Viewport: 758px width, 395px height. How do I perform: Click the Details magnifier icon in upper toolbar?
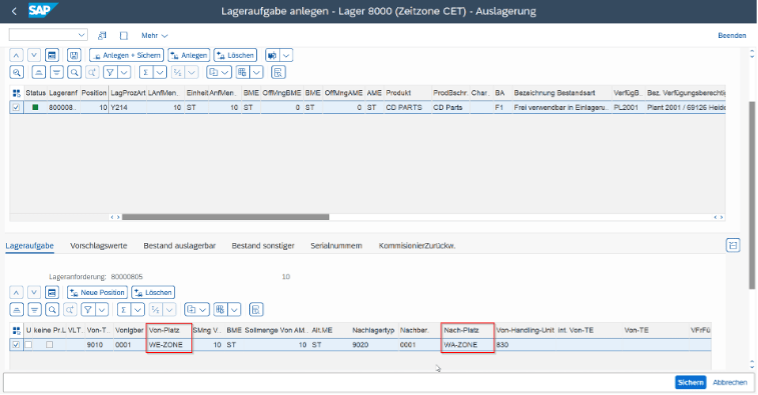coord(16,73)
